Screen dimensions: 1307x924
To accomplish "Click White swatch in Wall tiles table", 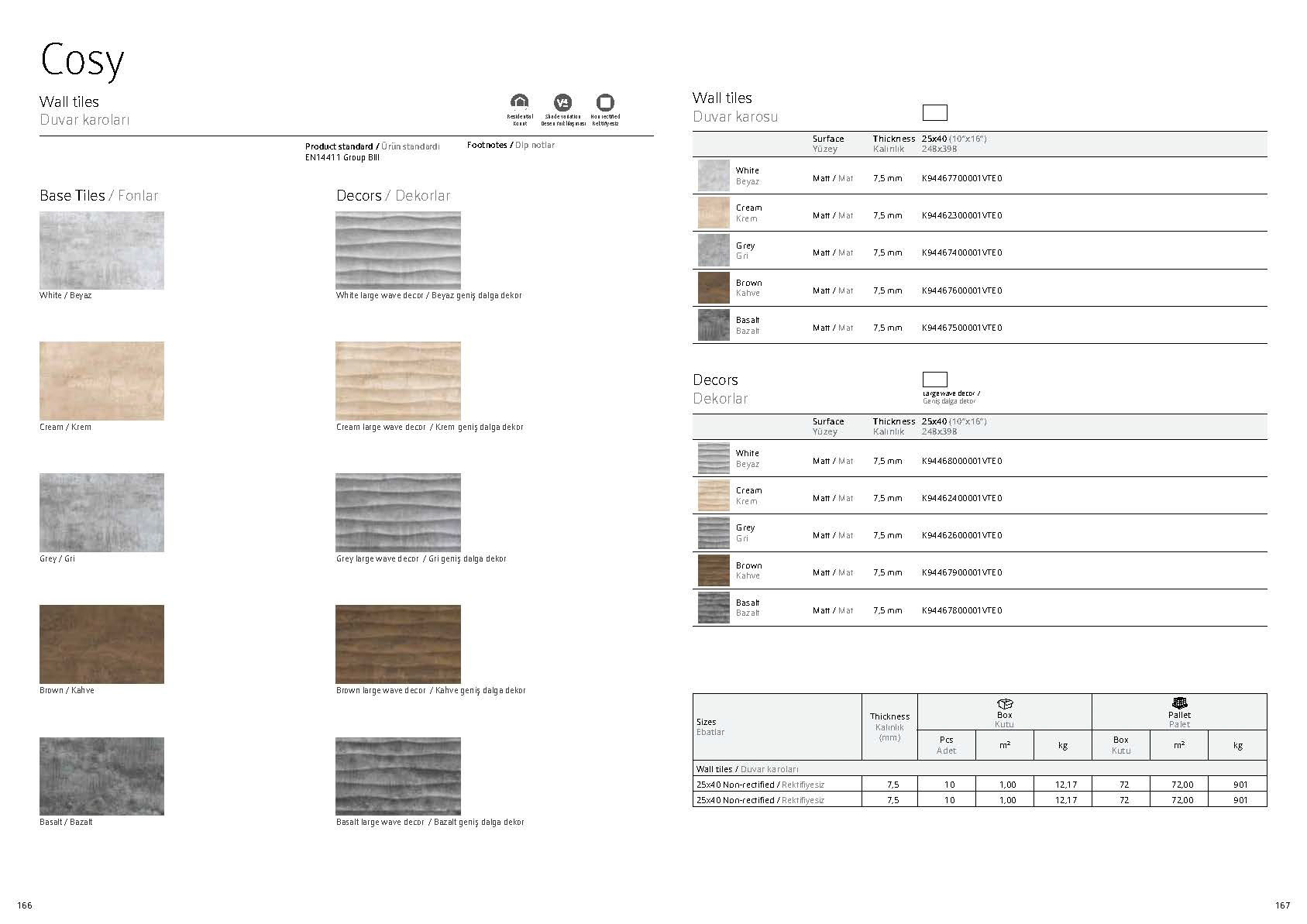I will 714,176.
